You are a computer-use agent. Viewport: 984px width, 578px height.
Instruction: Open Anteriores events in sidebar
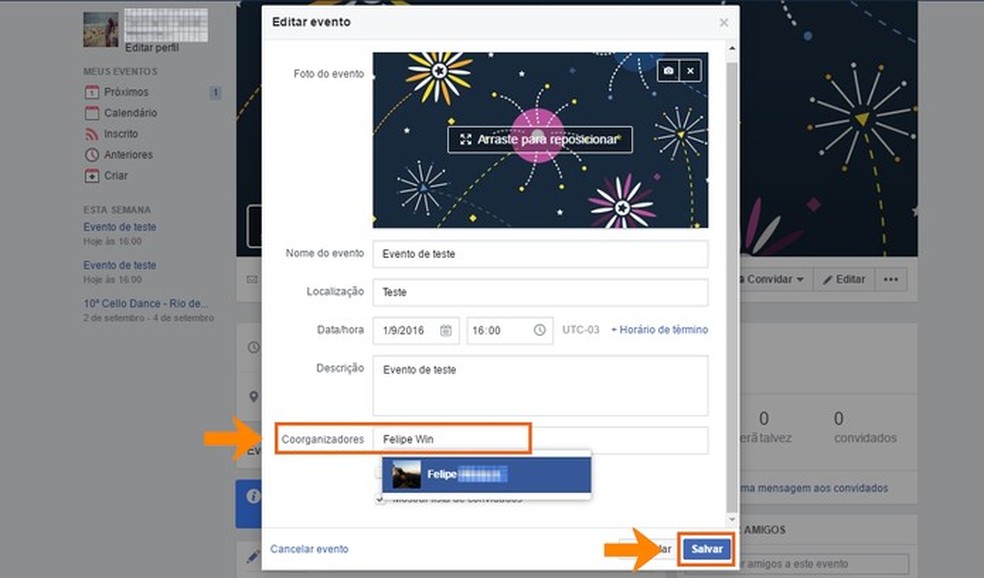point(128,154)
